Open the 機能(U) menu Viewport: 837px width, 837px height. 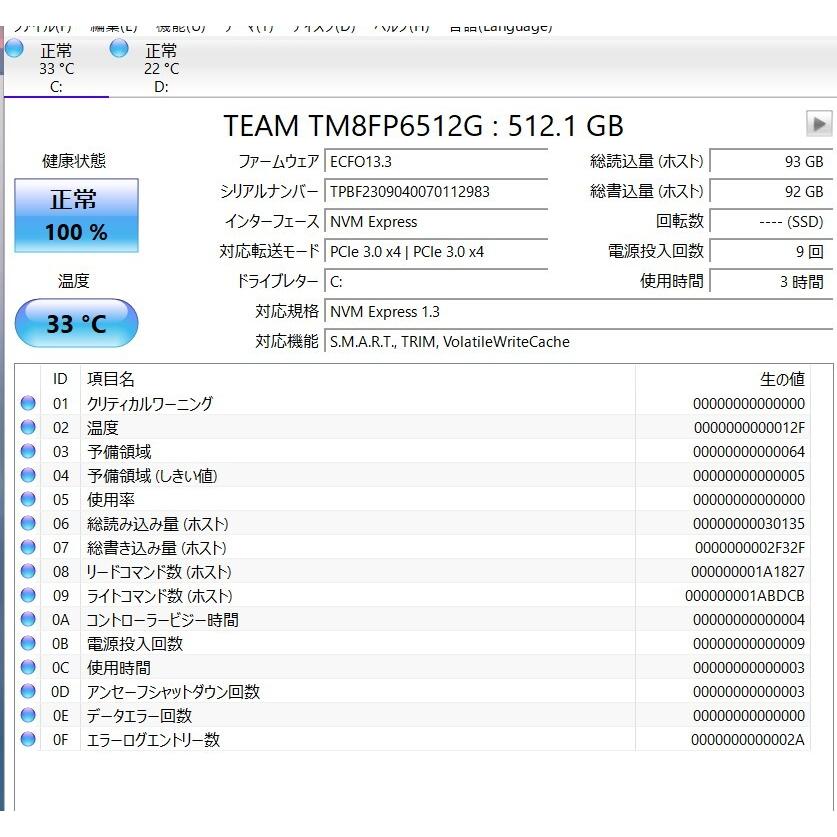point(180,23)
